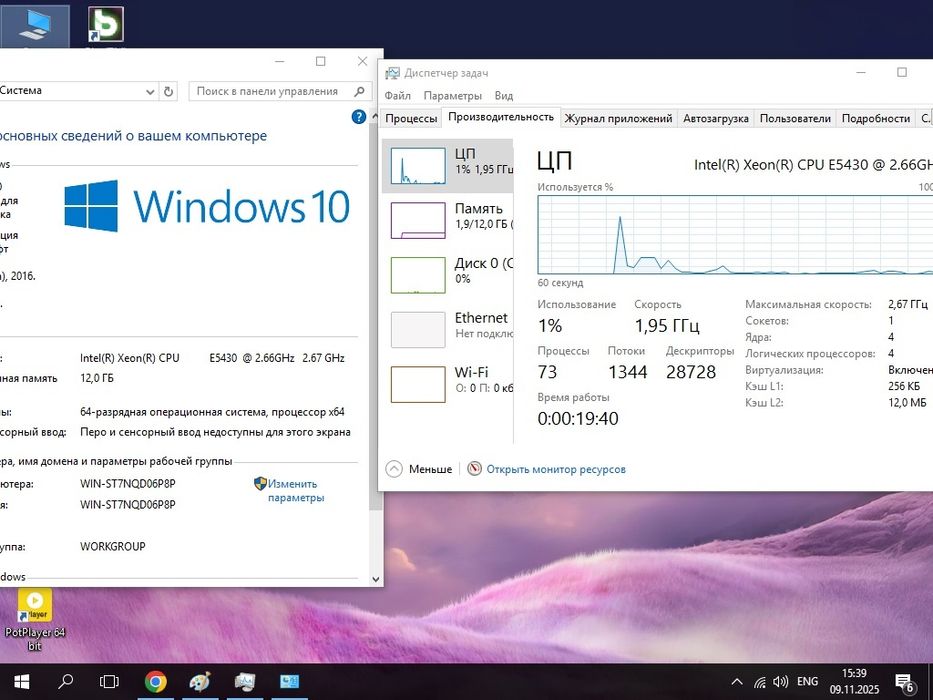The width and height of the screenshot is (933, 700).
Task: Select green b shortcut desktop icon
Action: click(x=106, y=25)
